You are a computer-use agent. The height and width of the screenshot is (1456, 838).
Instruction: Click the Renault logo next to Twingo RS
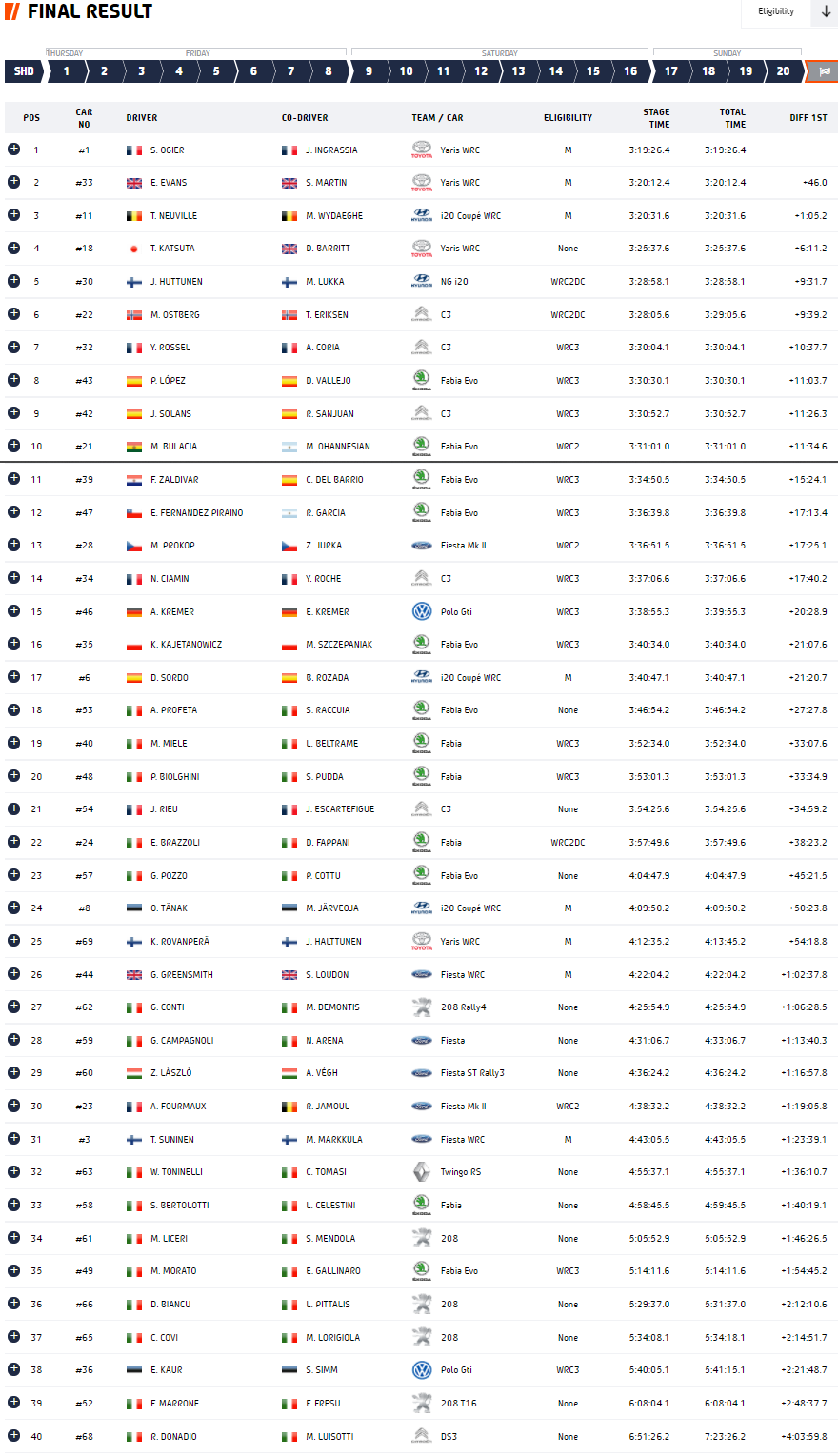421,1172
